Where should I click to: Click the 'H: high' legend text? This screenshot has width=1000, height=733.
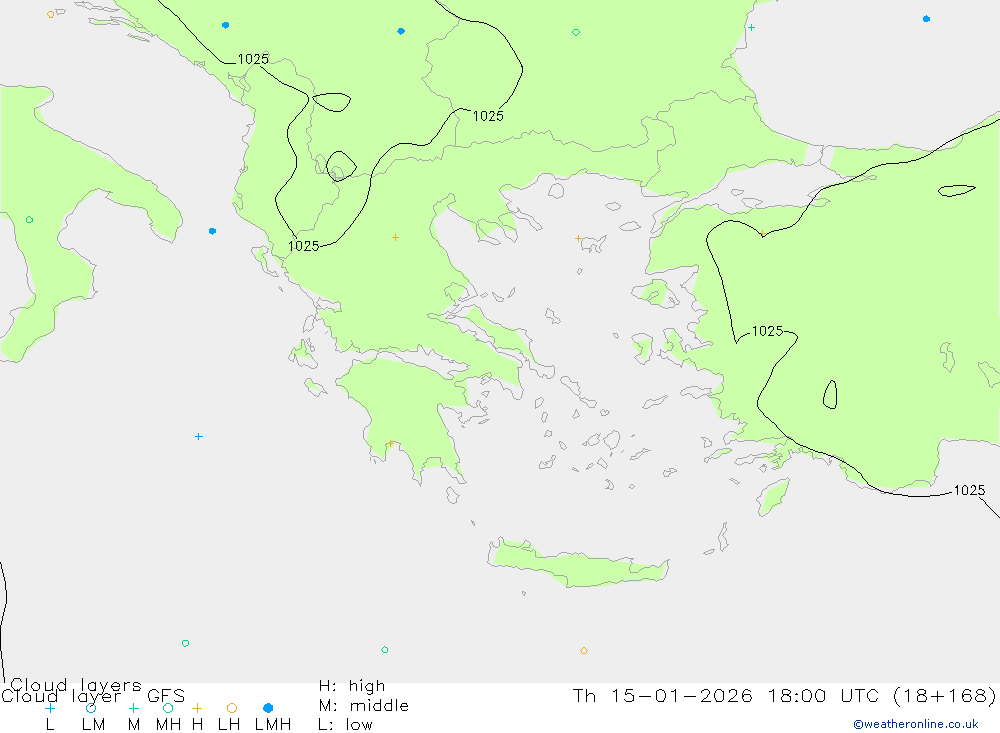point(352,686)
